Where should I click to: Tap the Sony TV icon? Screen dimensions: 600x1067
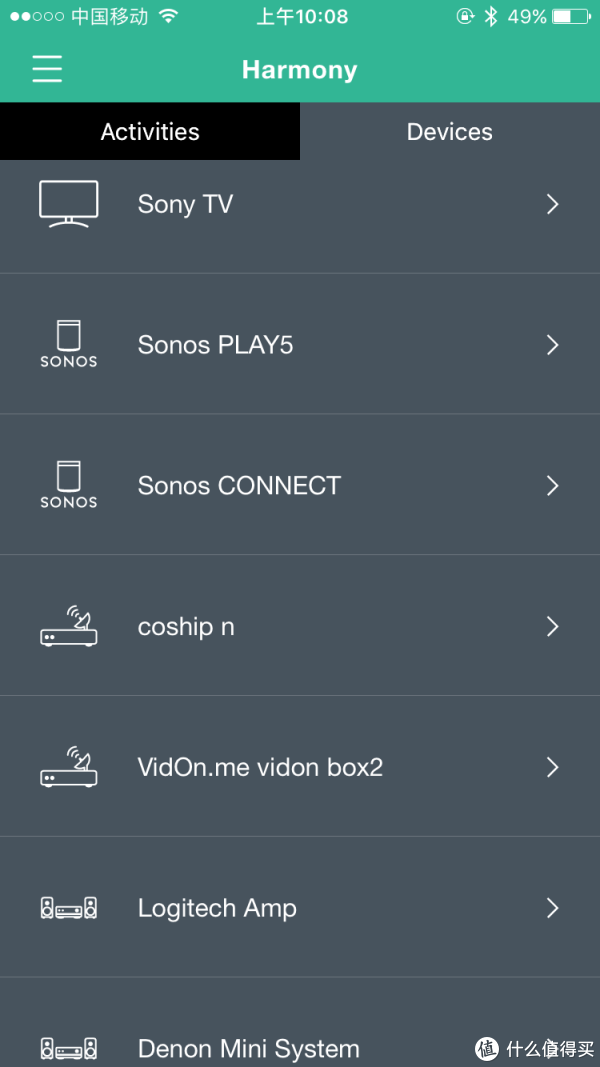tap(68, 204)
